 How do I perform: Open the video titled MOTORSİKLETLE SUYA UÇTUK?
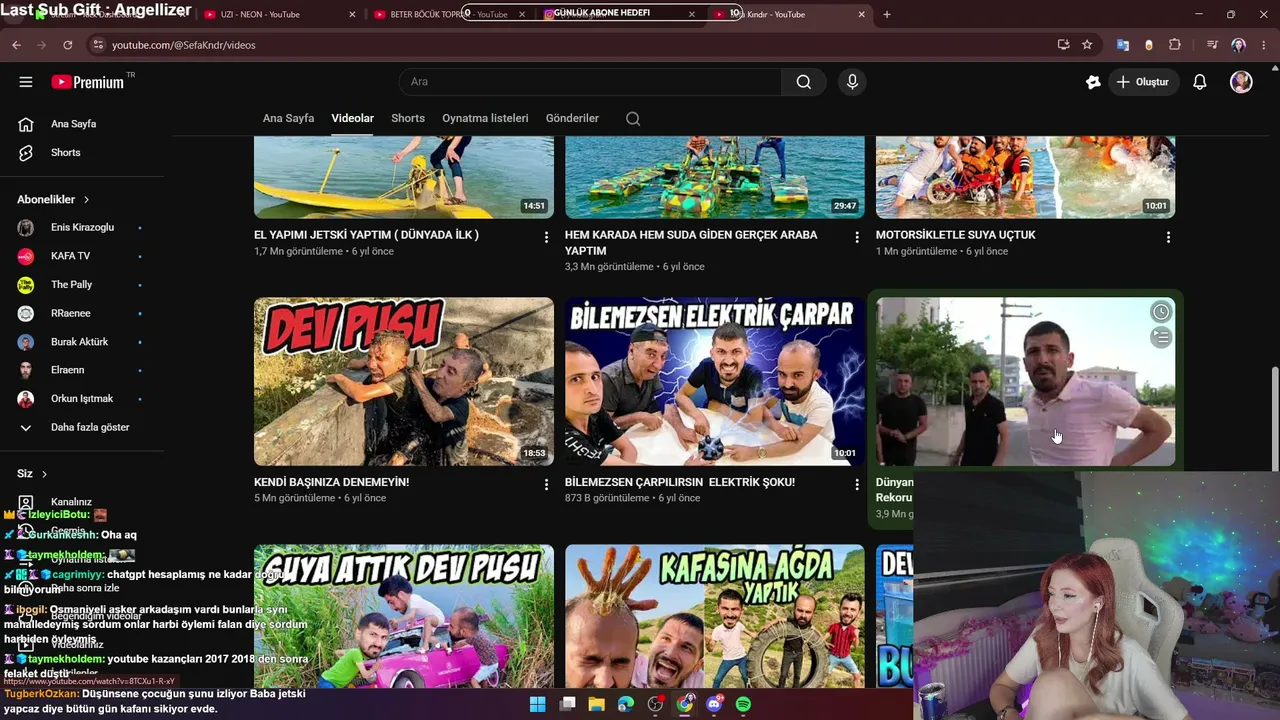pos(955,235)
